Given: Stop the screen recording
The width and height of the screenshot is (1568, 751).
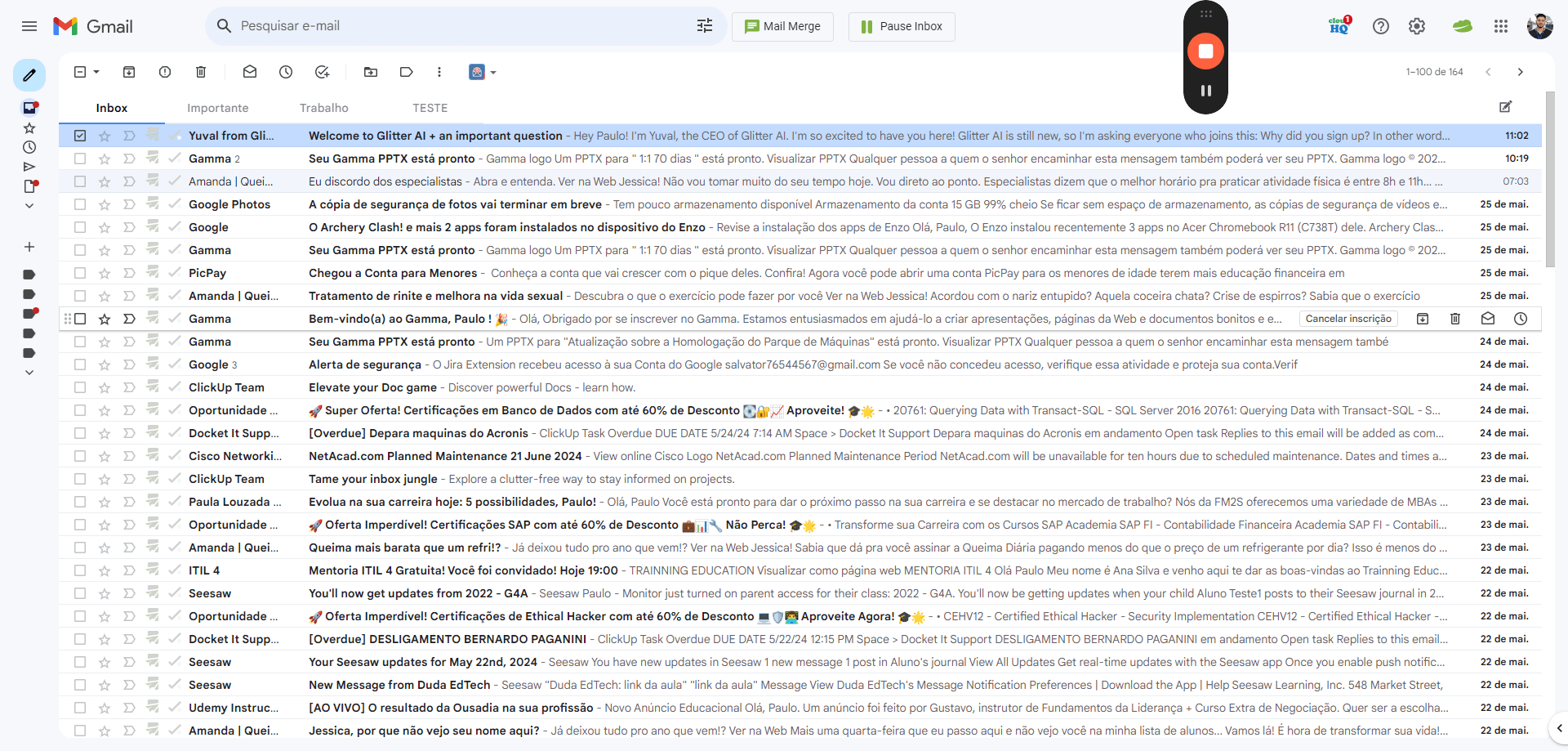Looking at the screenshot, I should pyautogui.click(x=1205, y=51).
